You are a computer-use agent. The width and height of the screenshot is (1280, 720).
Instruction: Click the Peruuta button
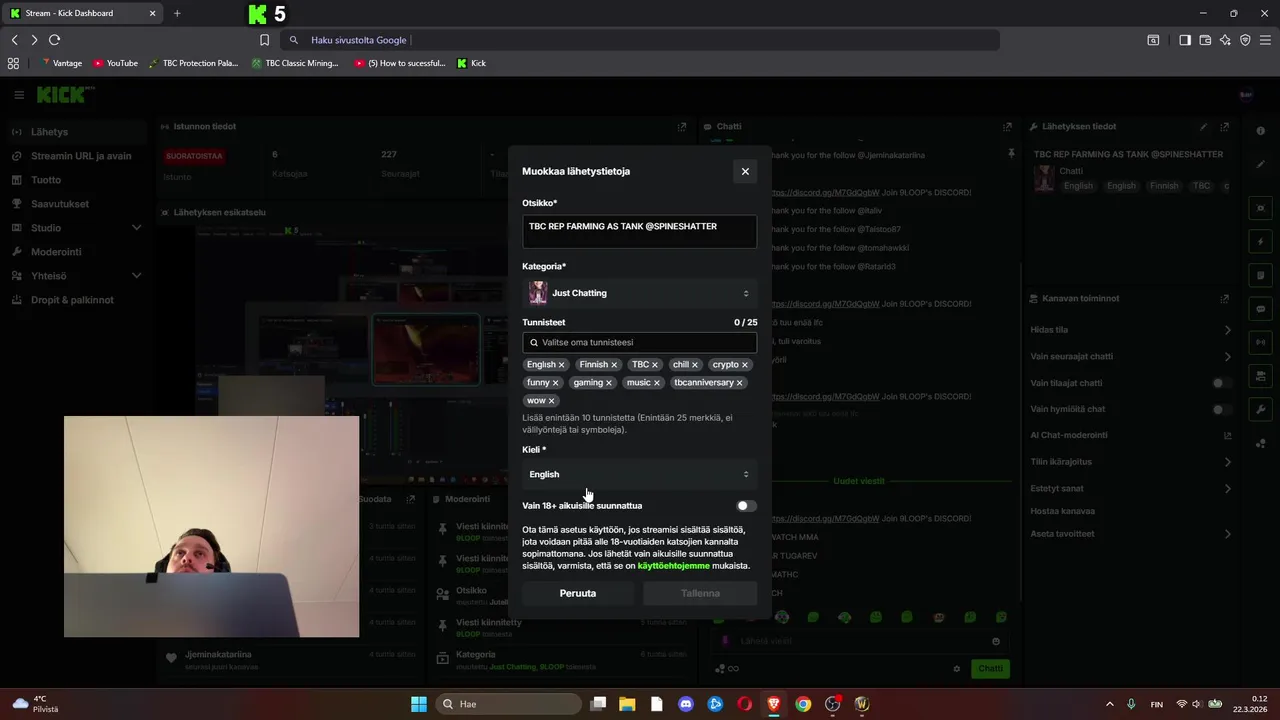[578, 593]
